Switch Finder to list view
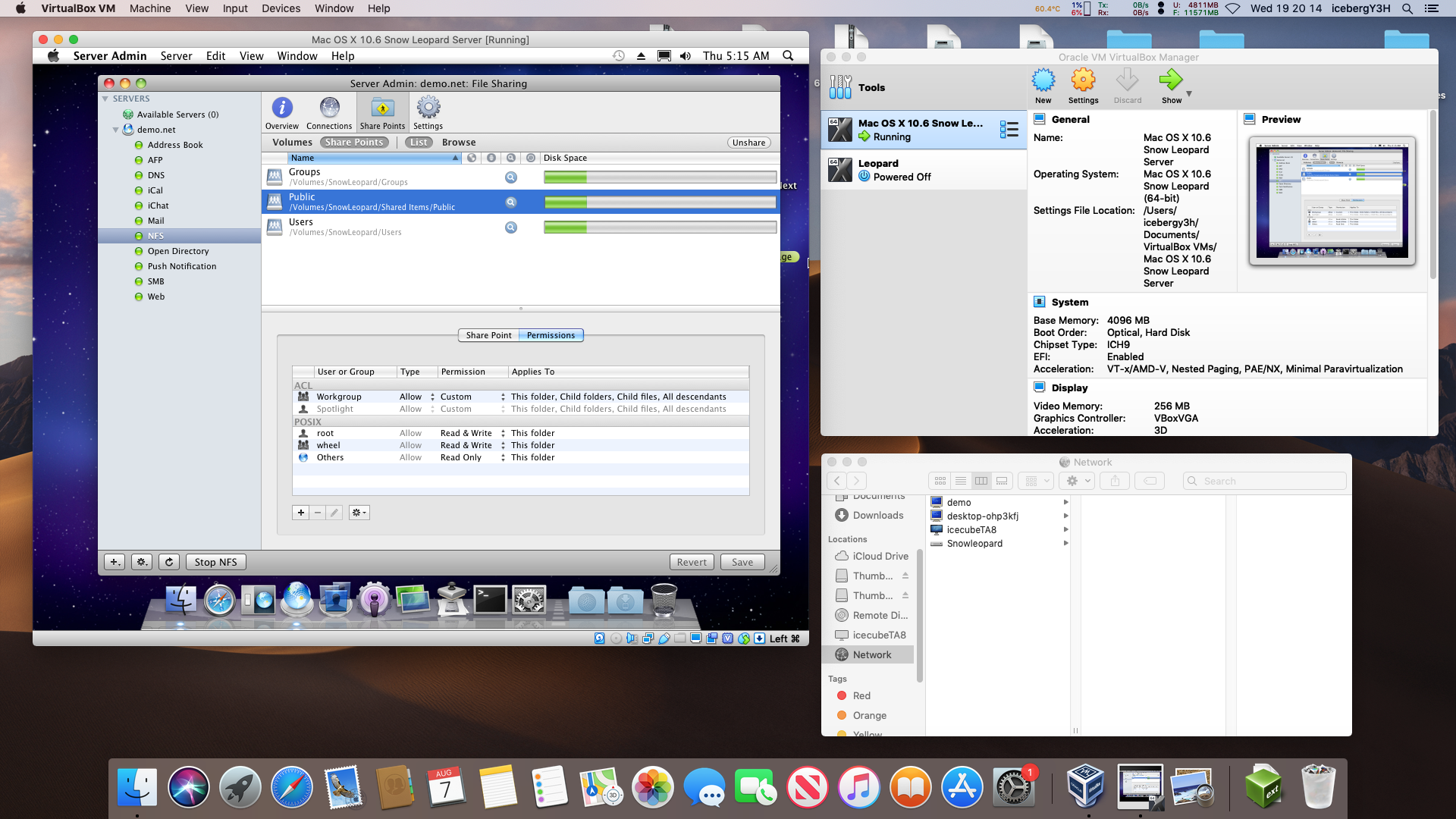 [x=960, y=481]
